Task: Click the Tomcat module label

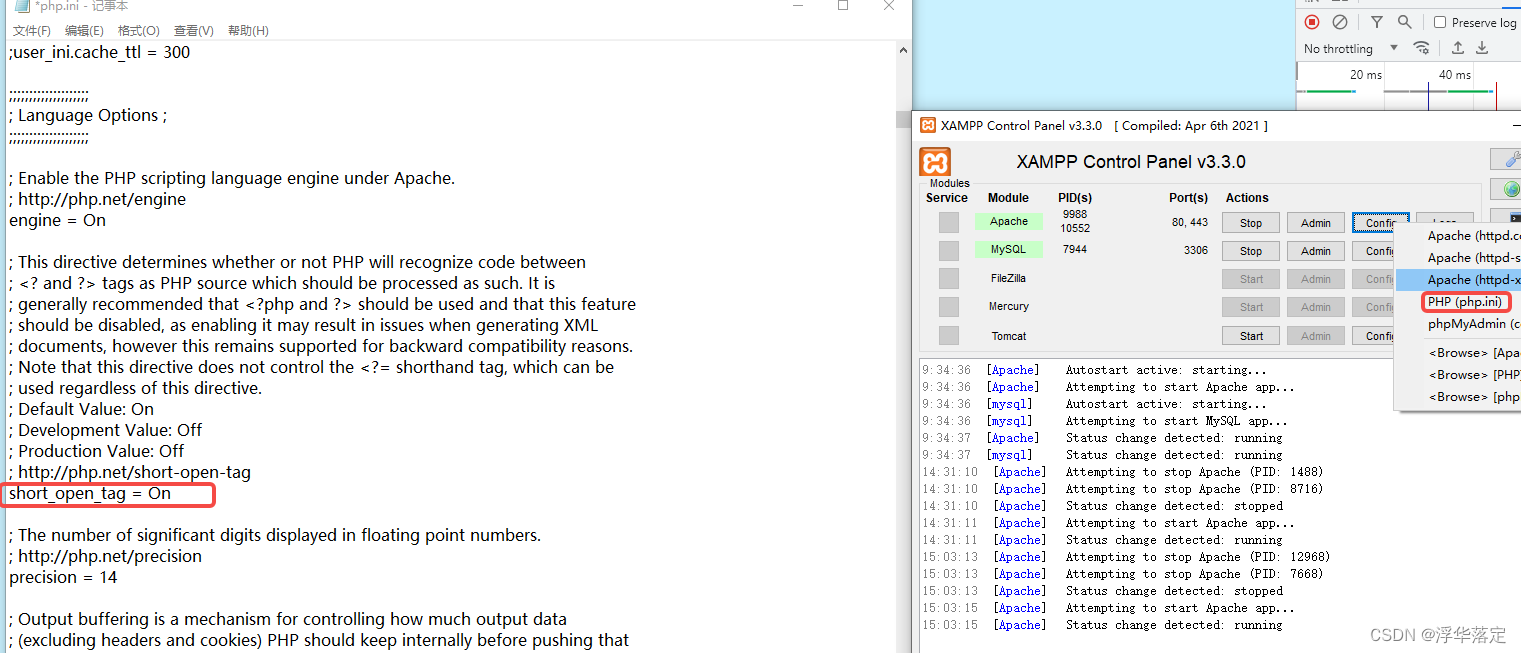Action: pos(1009,336)
